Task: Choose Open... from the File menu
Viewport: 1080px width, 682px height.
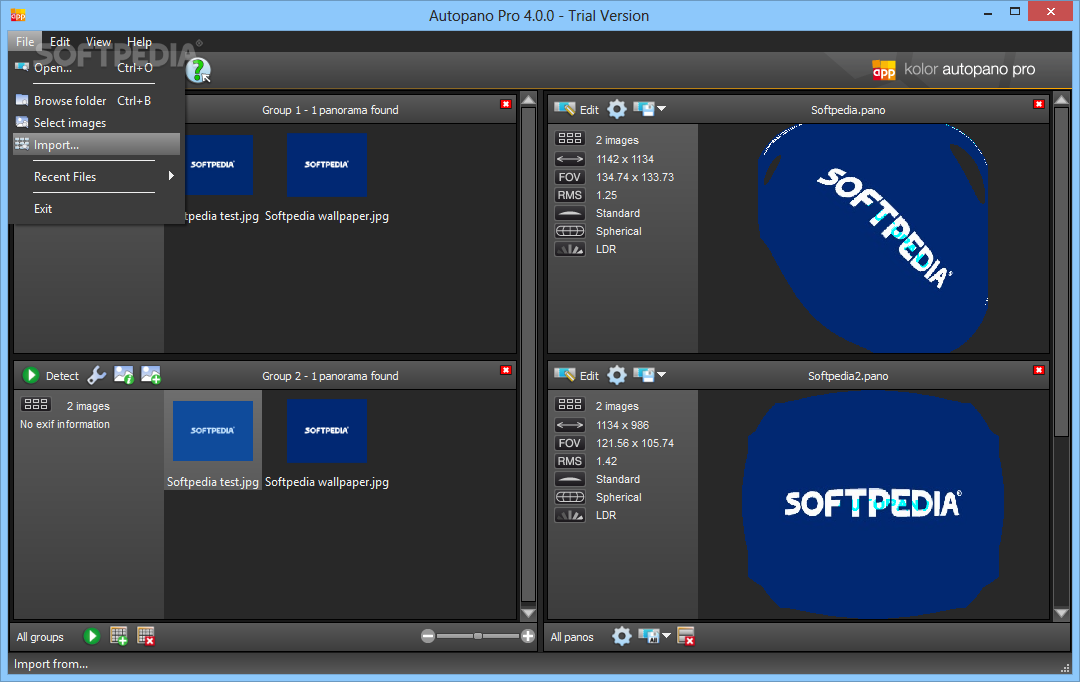Action: 96,68
